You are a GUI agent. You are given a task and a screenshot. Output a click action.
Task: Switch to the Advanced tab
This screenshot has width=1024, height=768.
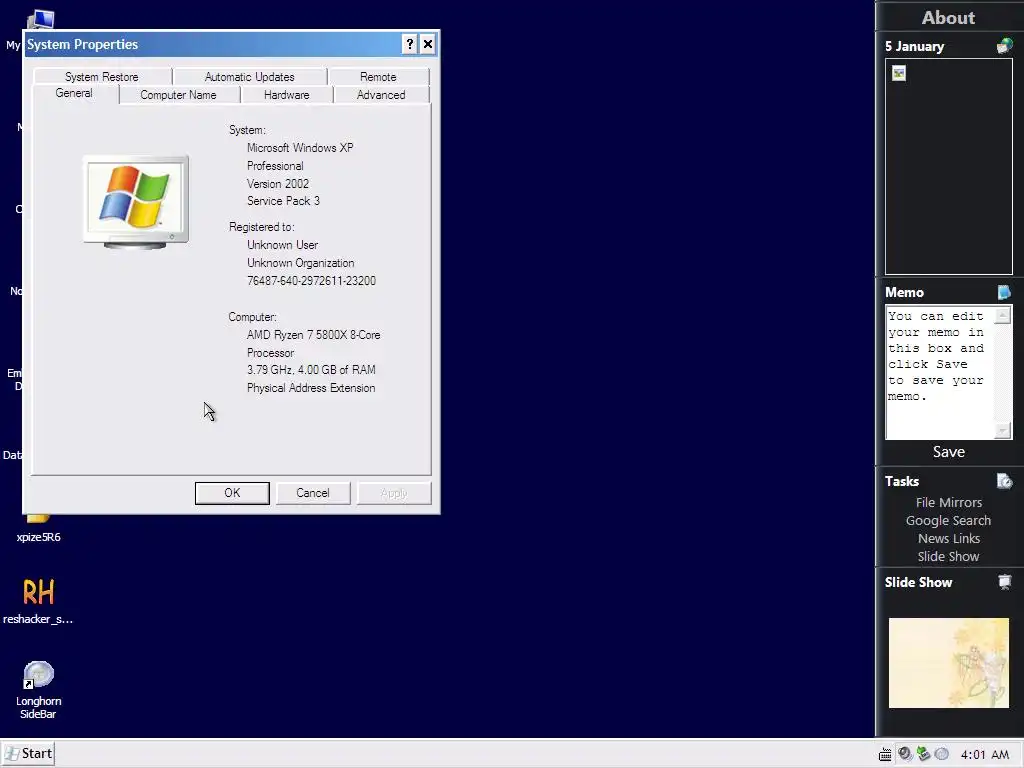point(381,95)
